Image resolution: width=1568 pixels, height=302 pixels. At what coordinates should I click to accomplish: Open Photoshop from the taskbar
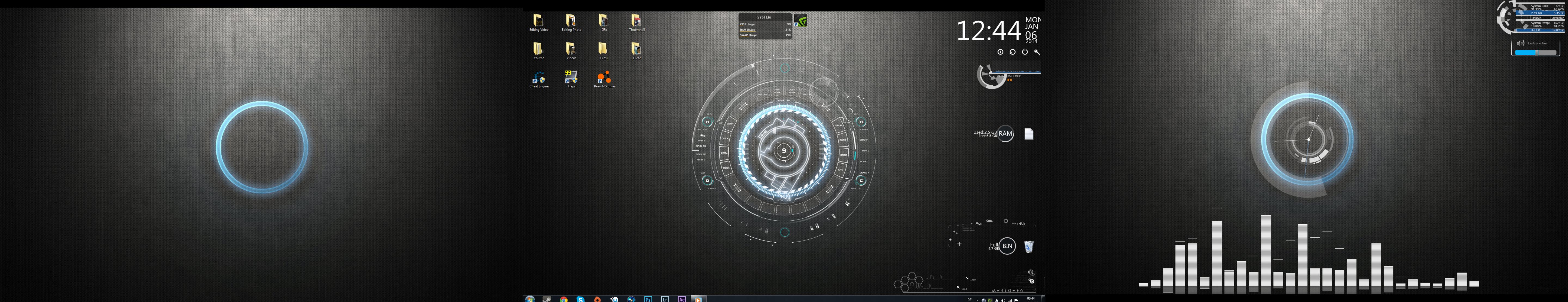648,299
